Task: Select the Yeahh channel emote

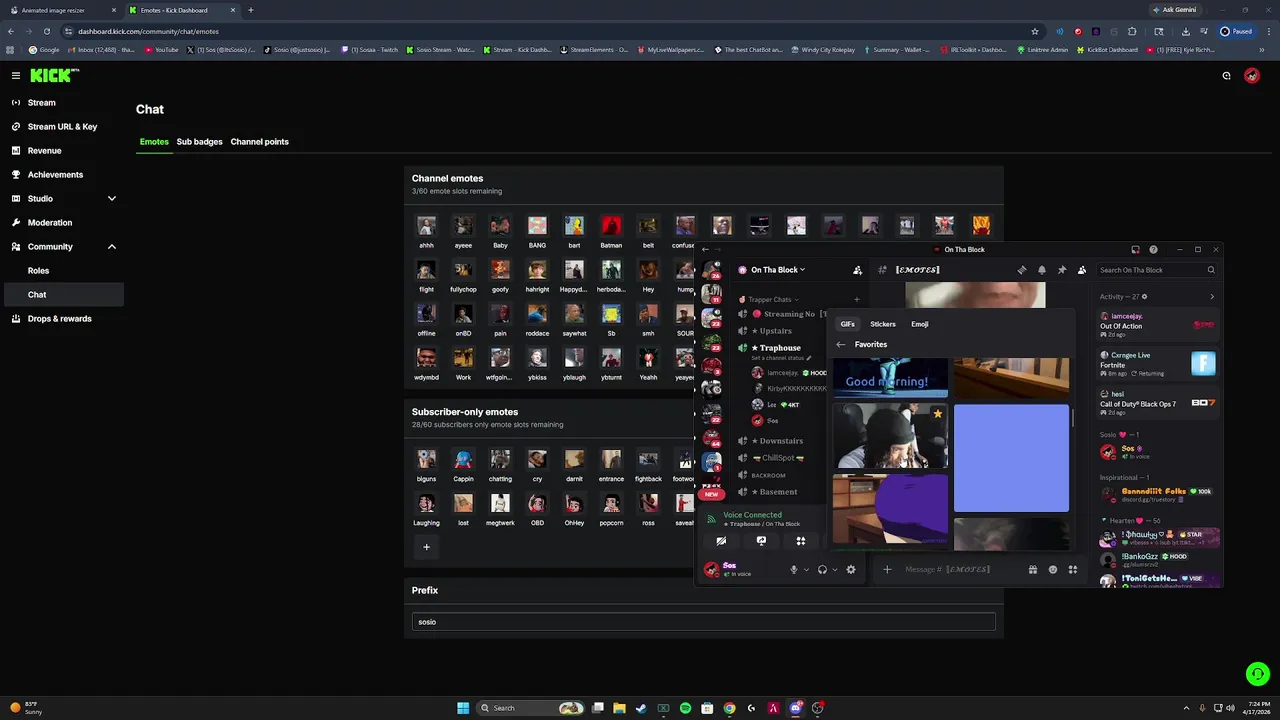Action: 648,358
